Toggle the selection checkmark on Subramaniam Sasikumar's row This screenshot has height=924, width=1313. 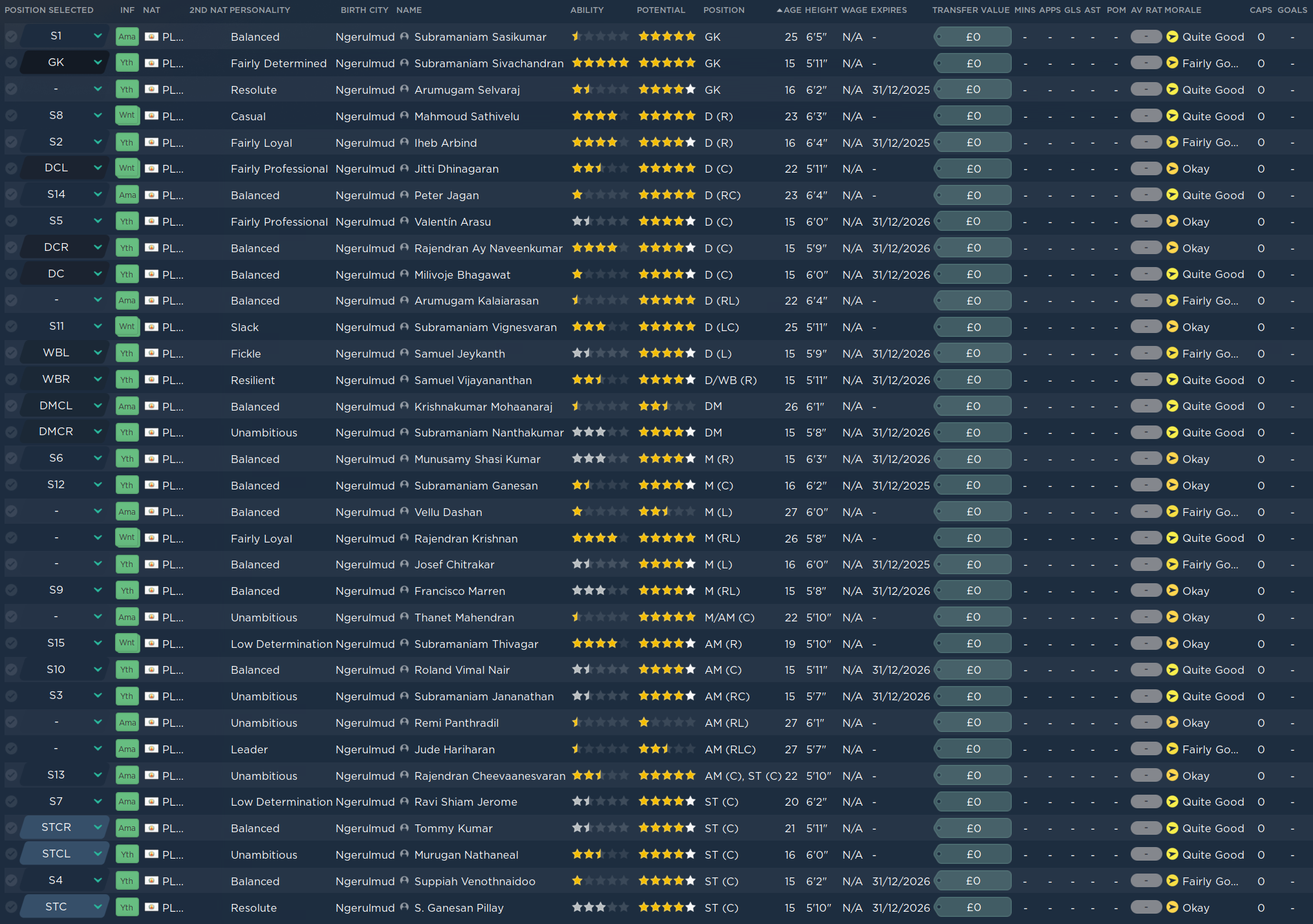click(x=11, y=37)
